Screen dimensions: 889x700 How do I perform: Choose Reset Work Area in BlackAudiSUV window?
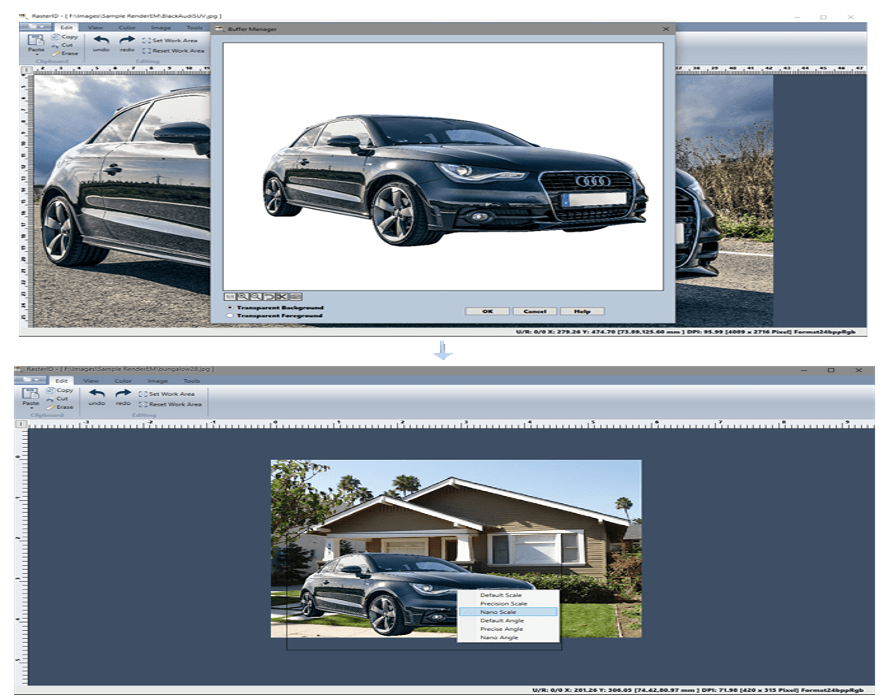[173, 50]
